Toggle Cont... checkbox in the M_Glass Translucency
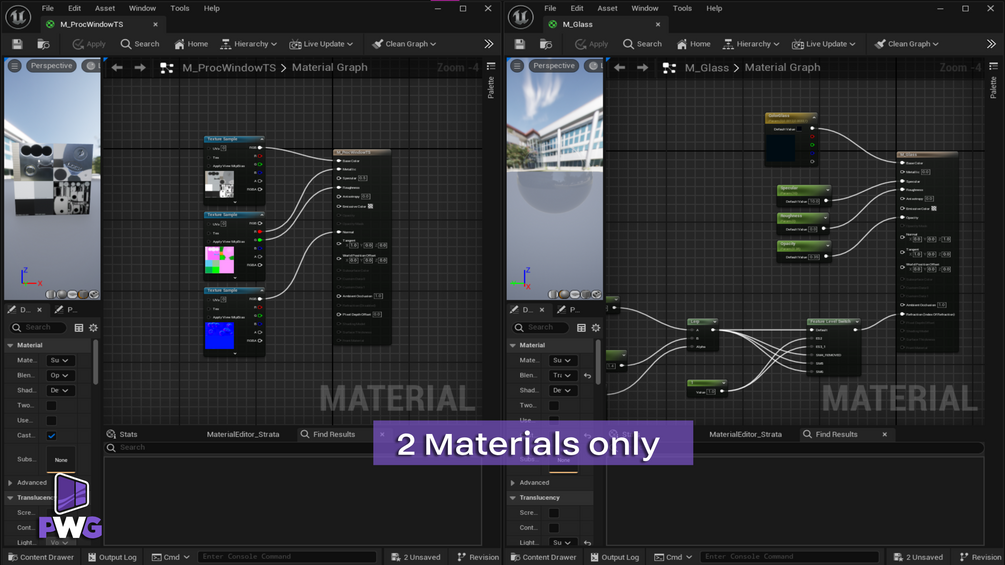Image resolution: width=1005 pixels, height=565 pixels. tap(554, 528)
